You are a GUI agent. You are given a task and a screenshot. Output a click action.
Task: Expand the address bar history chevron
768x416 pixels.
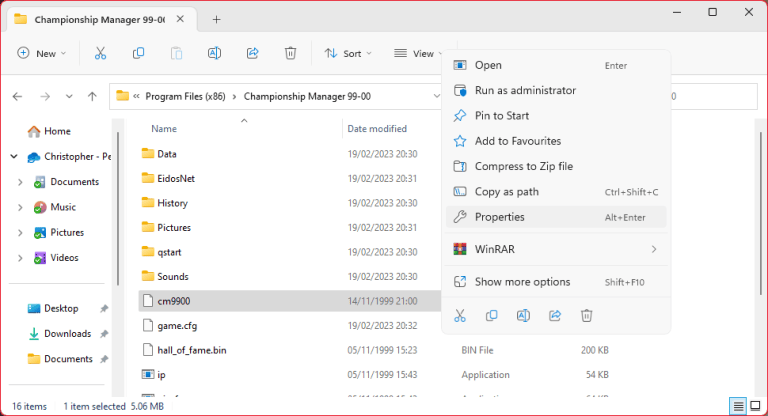436,97
